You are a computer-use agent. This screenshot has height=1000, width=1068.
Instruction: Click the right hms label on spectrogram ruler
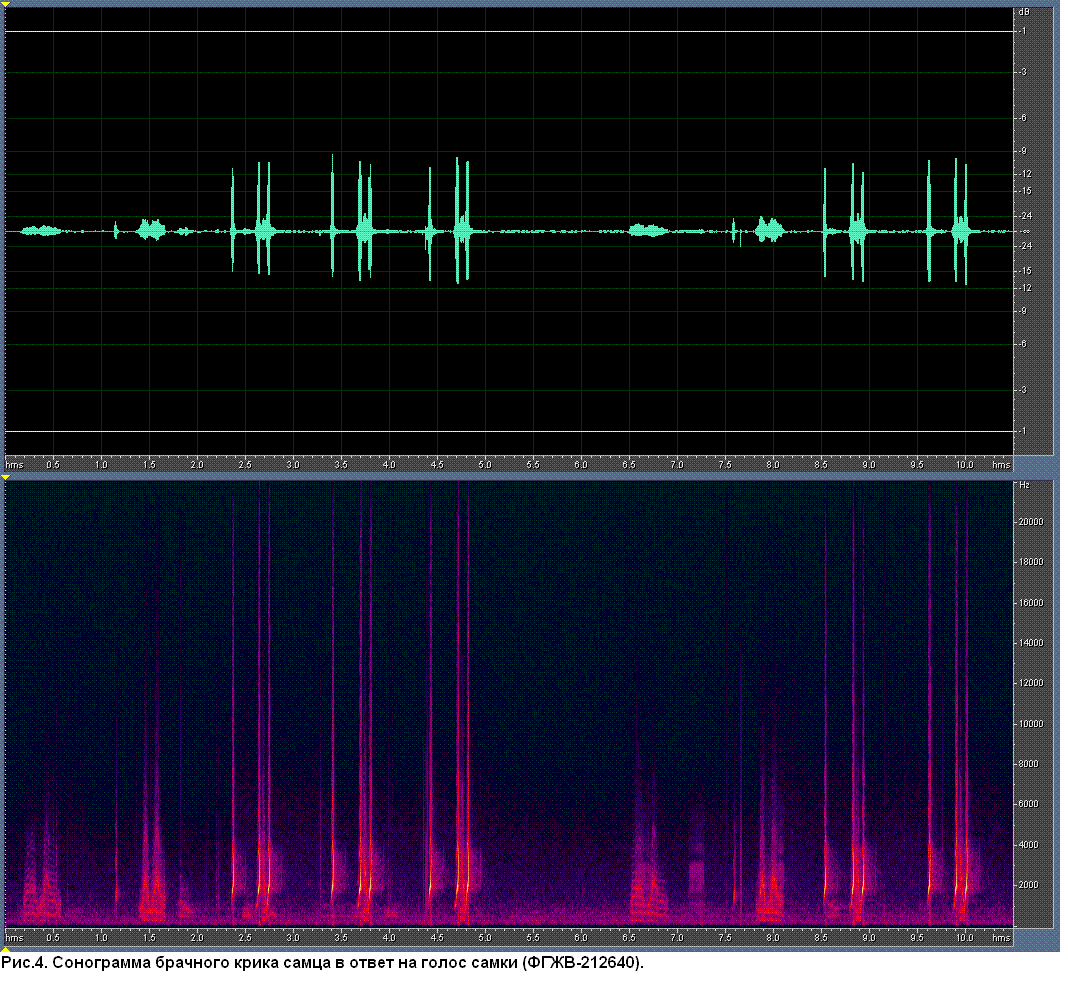[1001, 937]
